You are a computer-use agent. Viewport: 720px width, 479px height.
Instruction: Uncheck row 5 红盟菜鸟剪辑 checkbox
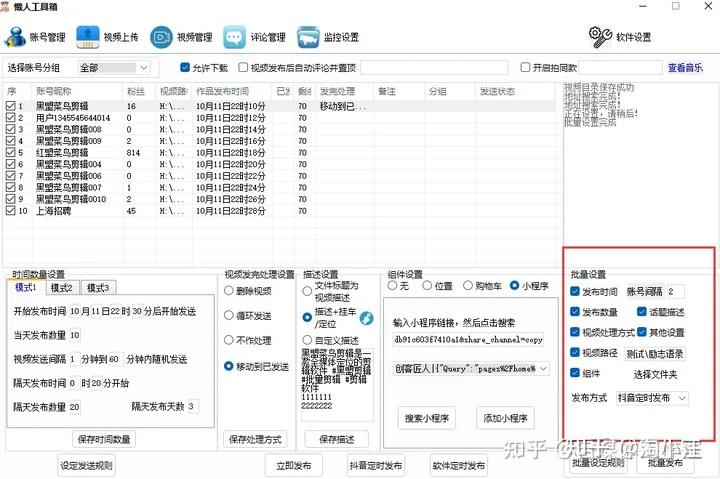pos(11,152)
